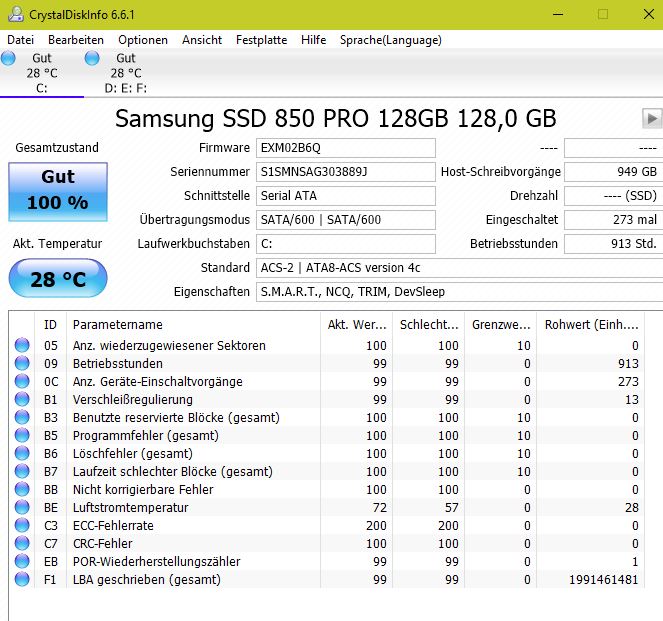Image resolution: width=663 pixels, height=621 pixels.
Task: Click status orb of Betriebsstunden attribute row
Action: [22, 363]
